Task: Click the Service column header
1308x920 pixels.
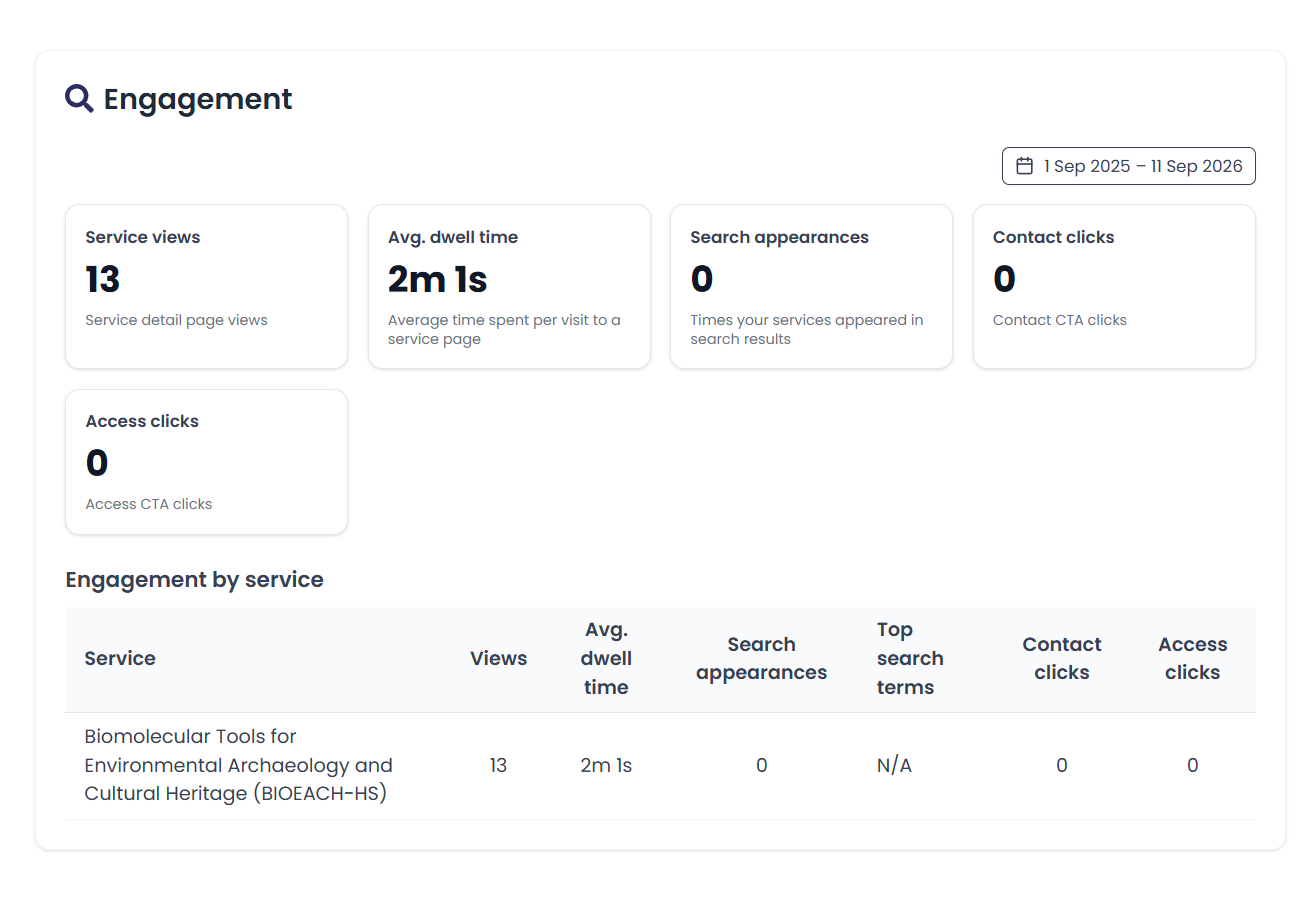Action: point(120,658)
